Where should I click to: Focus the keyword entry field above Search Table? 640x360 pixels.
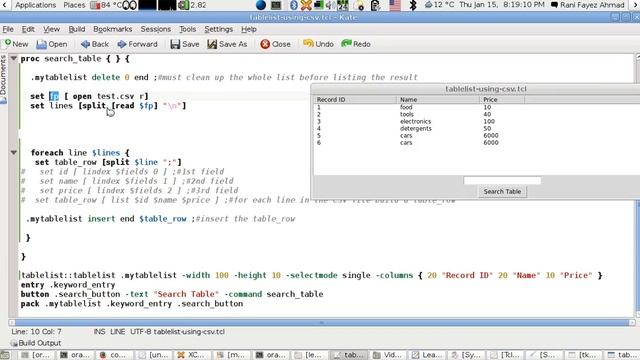[x=502, y=180]
